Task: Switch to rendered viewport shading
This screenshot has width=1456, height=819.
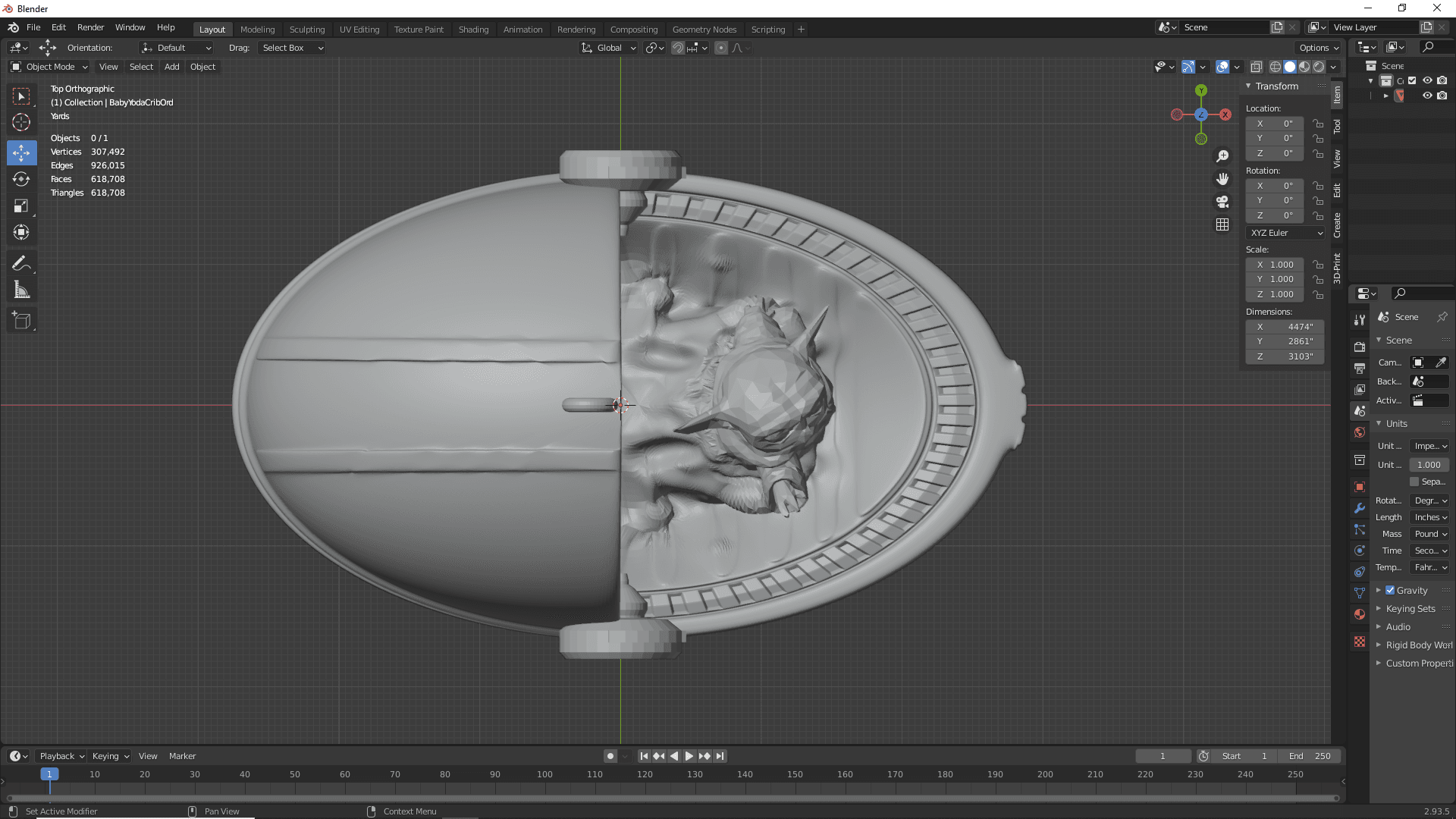Action: tap(1319, 67)
